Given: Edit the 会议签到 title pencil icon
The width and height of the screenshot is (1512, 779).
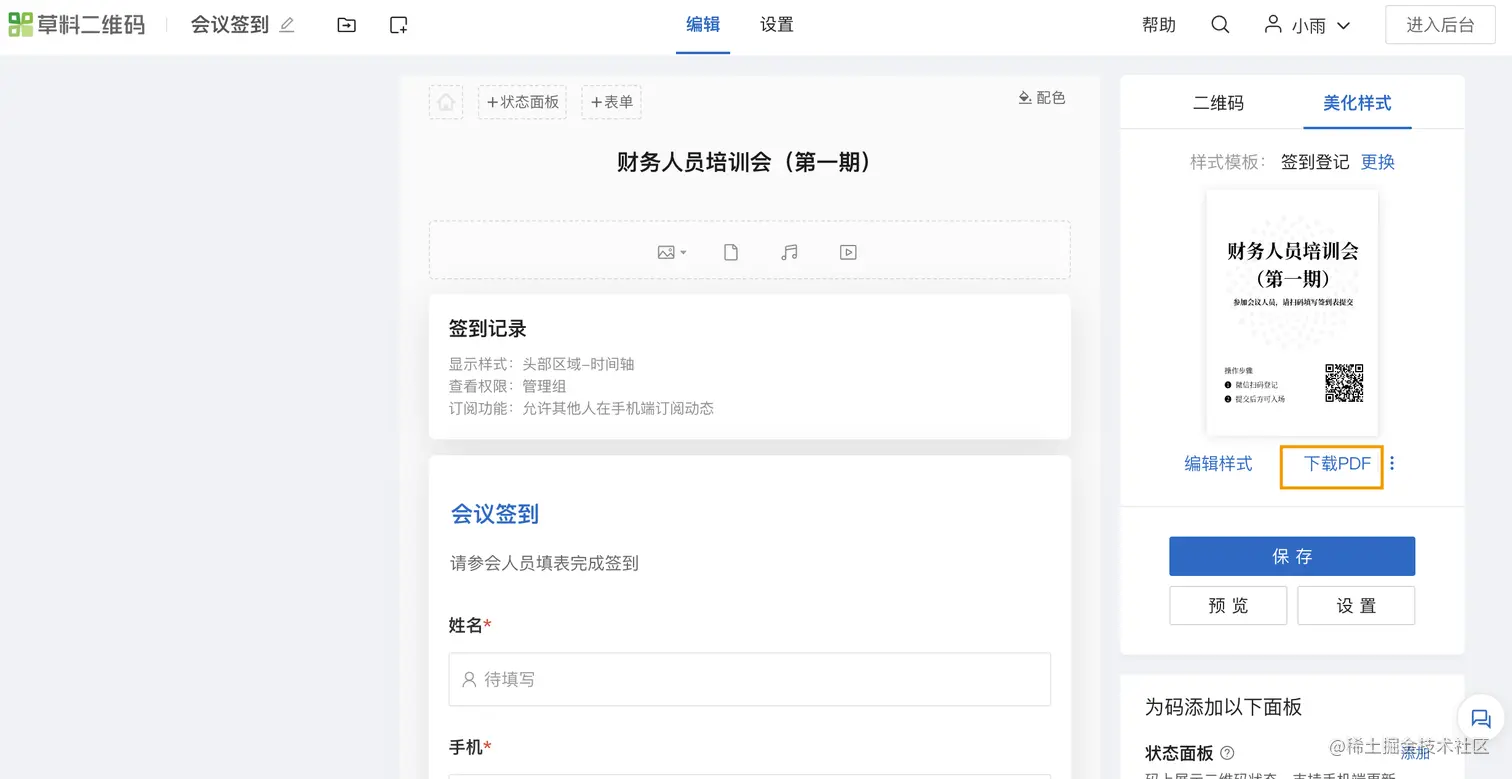Looking at the screenshot, I should tap(287, 25).
